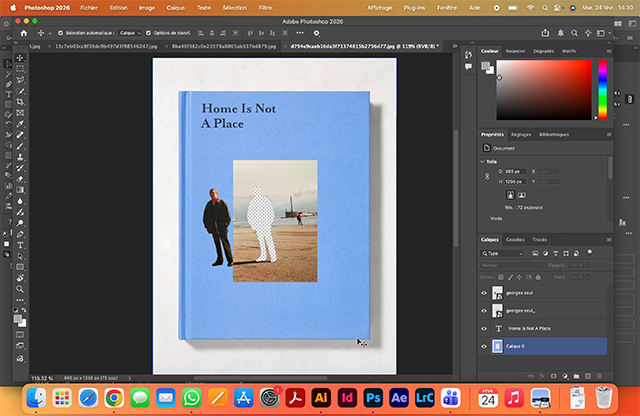Image resolution: width=640 pixels, height=416 pixels.
Task: Select the Brush tool
Action: pyautogui.click(x=20, y=146)
